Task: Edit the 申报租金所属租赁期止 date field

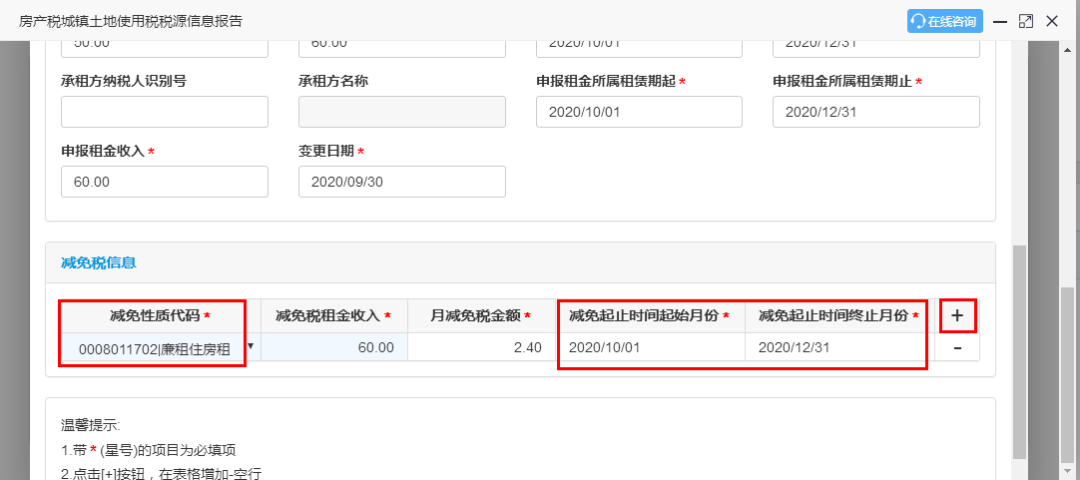Action: point(876,112)
